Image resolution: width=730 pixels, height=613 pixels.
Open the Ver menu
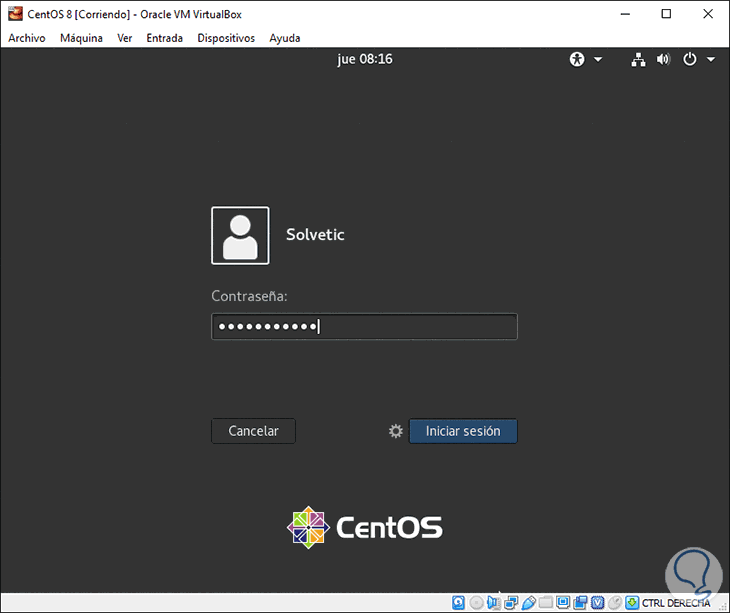[124, 38]
